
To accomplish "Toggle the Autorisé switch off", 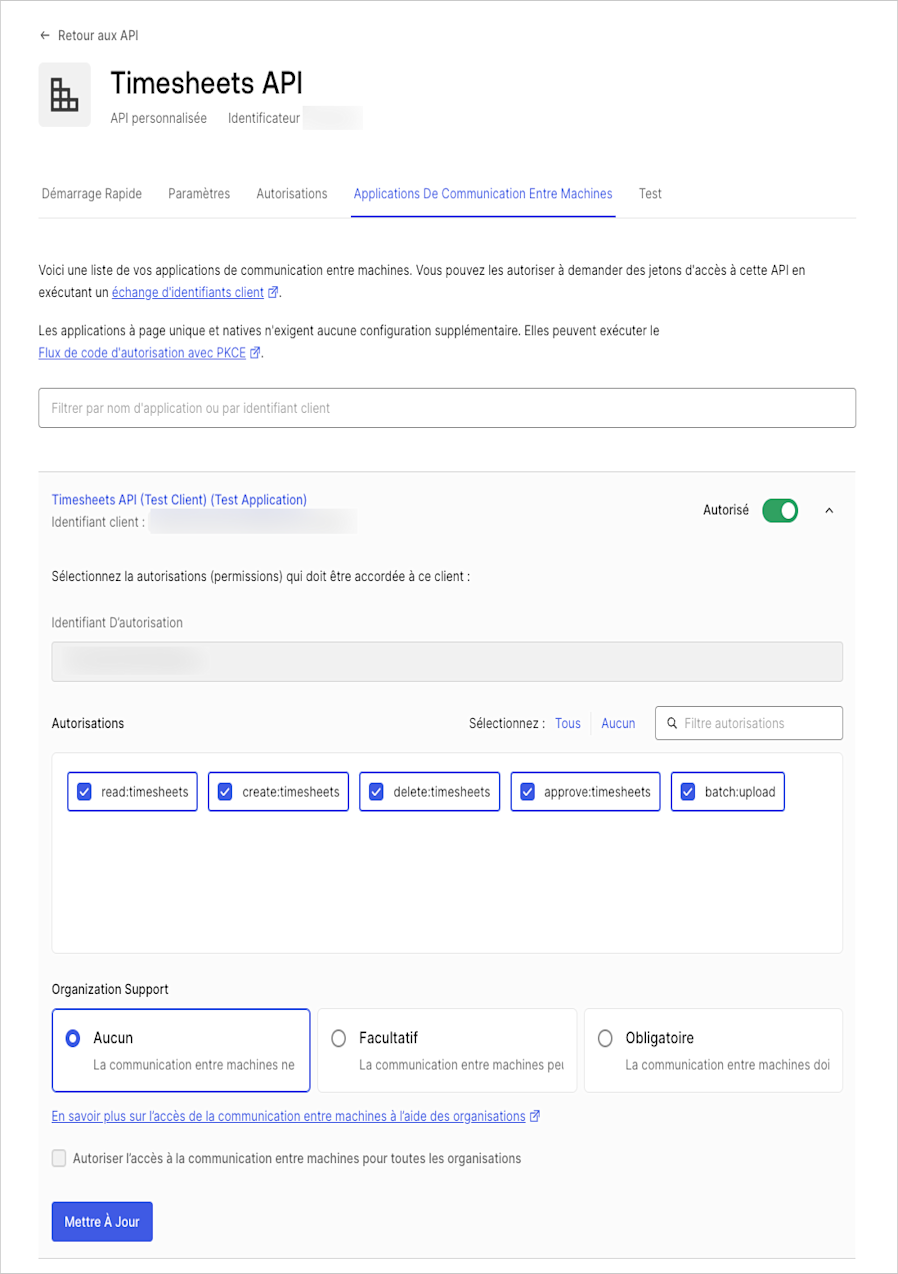I will point(780,510).
